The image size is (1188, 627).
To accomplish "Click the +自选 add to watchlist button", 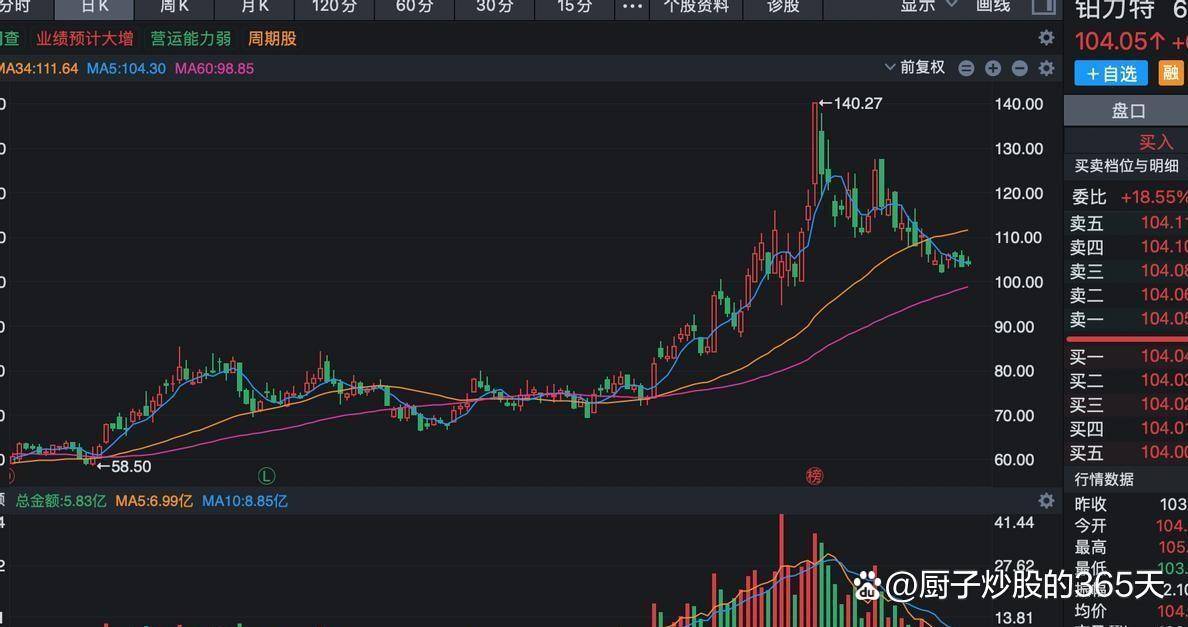I will pyautogui.click(x=1111, y=73).
